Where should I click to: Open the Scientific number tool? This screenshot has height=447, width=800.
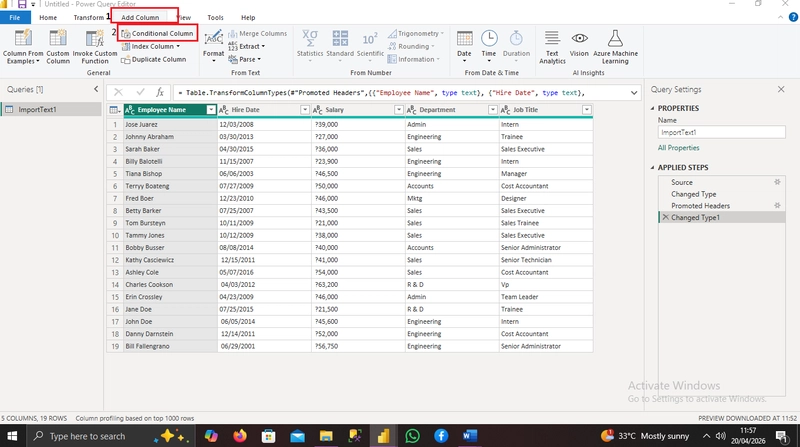click(x=370, y=44)
